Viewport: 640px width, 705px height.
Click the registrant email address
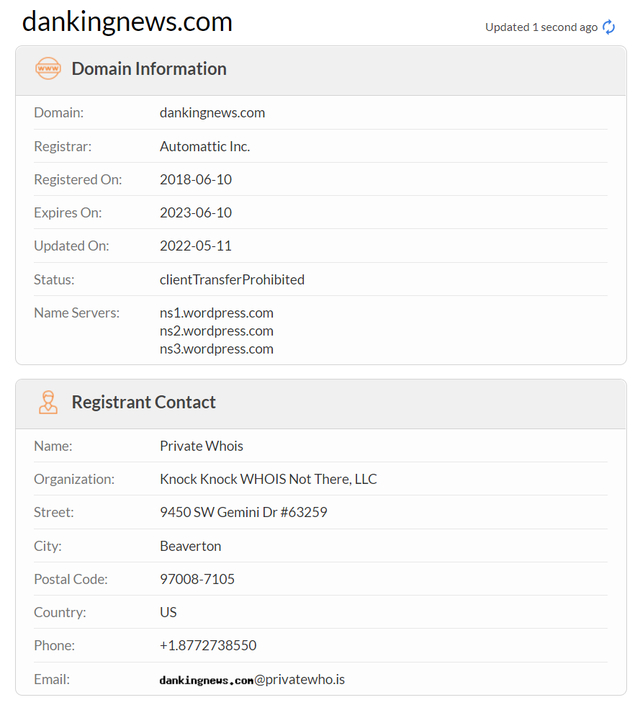[x=252, y=679]
